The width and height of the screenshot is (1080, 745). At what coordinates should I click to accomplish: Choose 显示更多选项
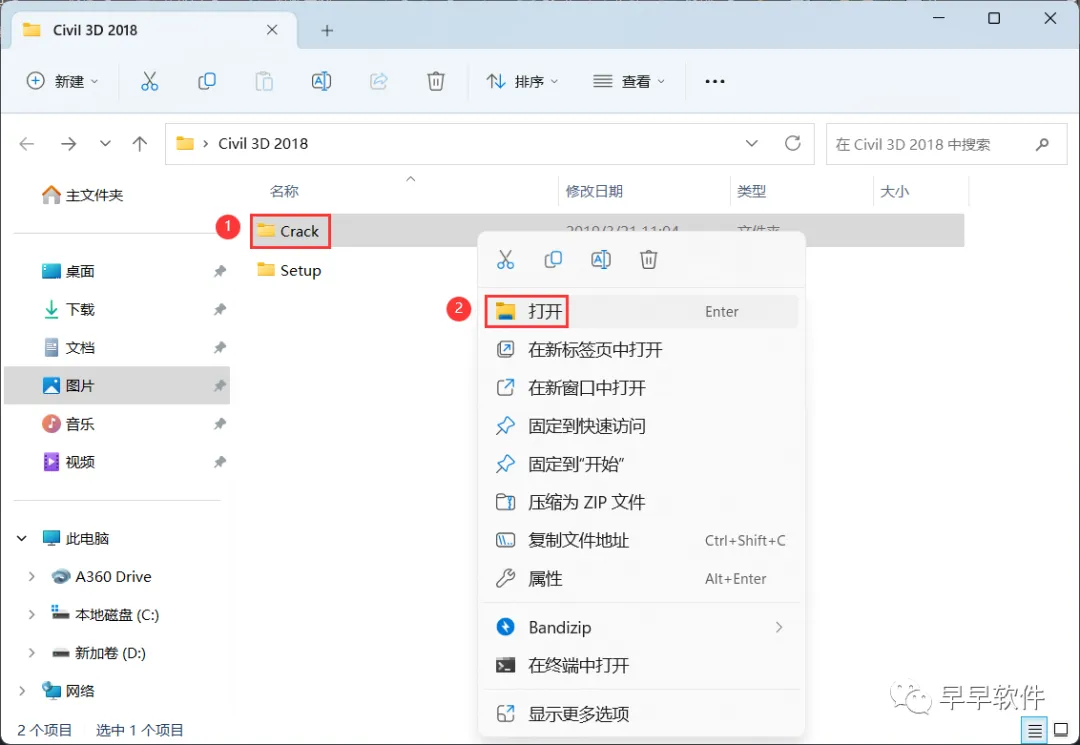(641, 714)
